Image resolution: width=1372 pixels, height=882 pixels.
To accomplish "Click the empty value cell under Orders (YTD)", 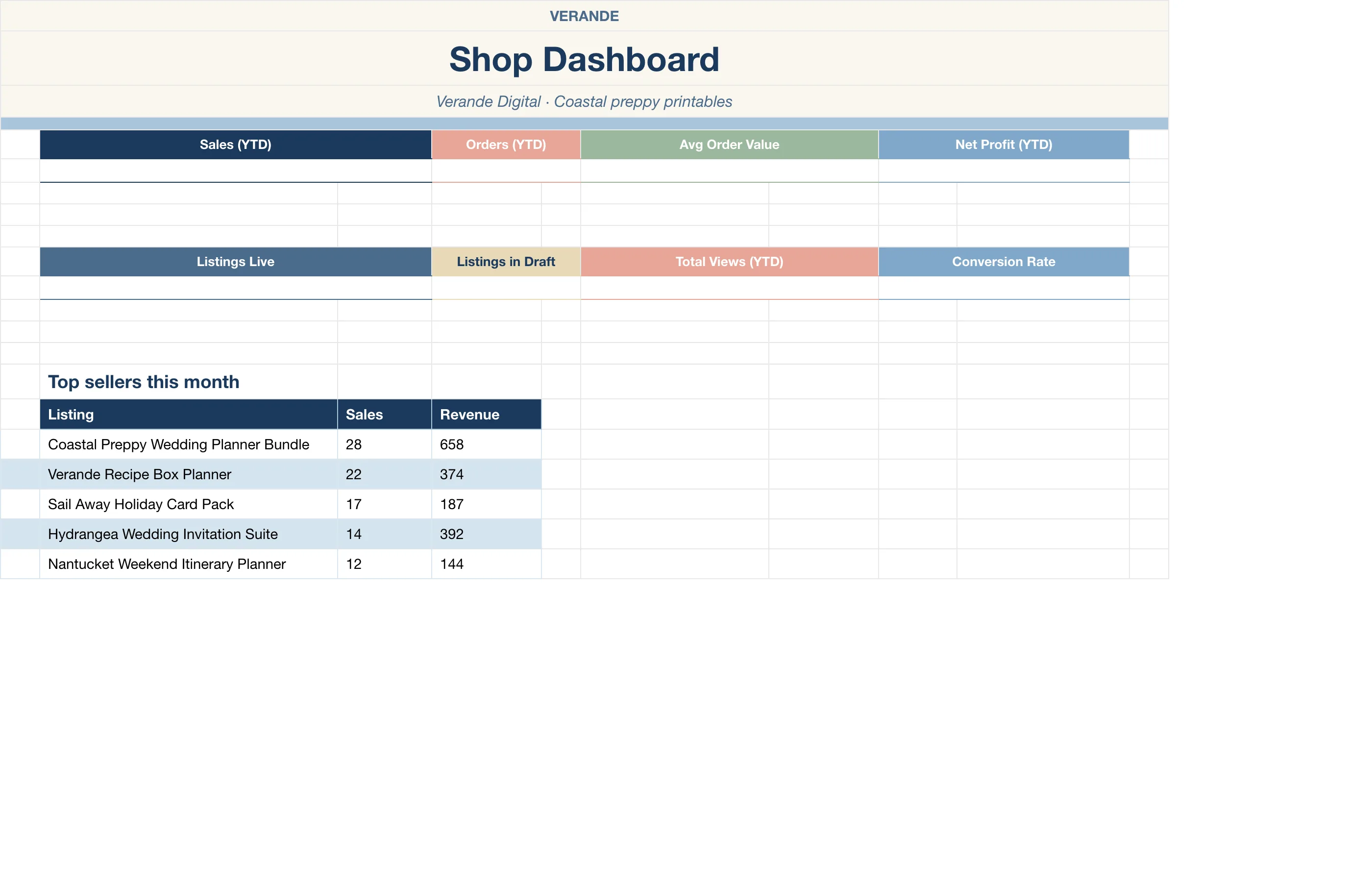I will (x=506, y=171).
